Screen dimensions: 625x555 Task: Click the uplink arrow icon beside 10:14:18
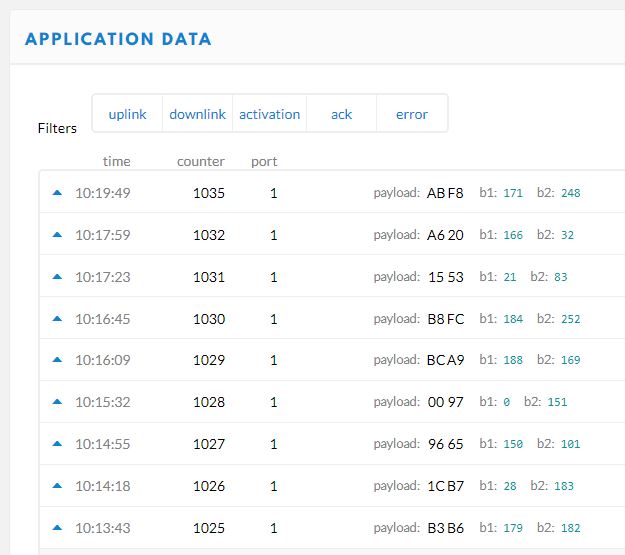[57, 486]
